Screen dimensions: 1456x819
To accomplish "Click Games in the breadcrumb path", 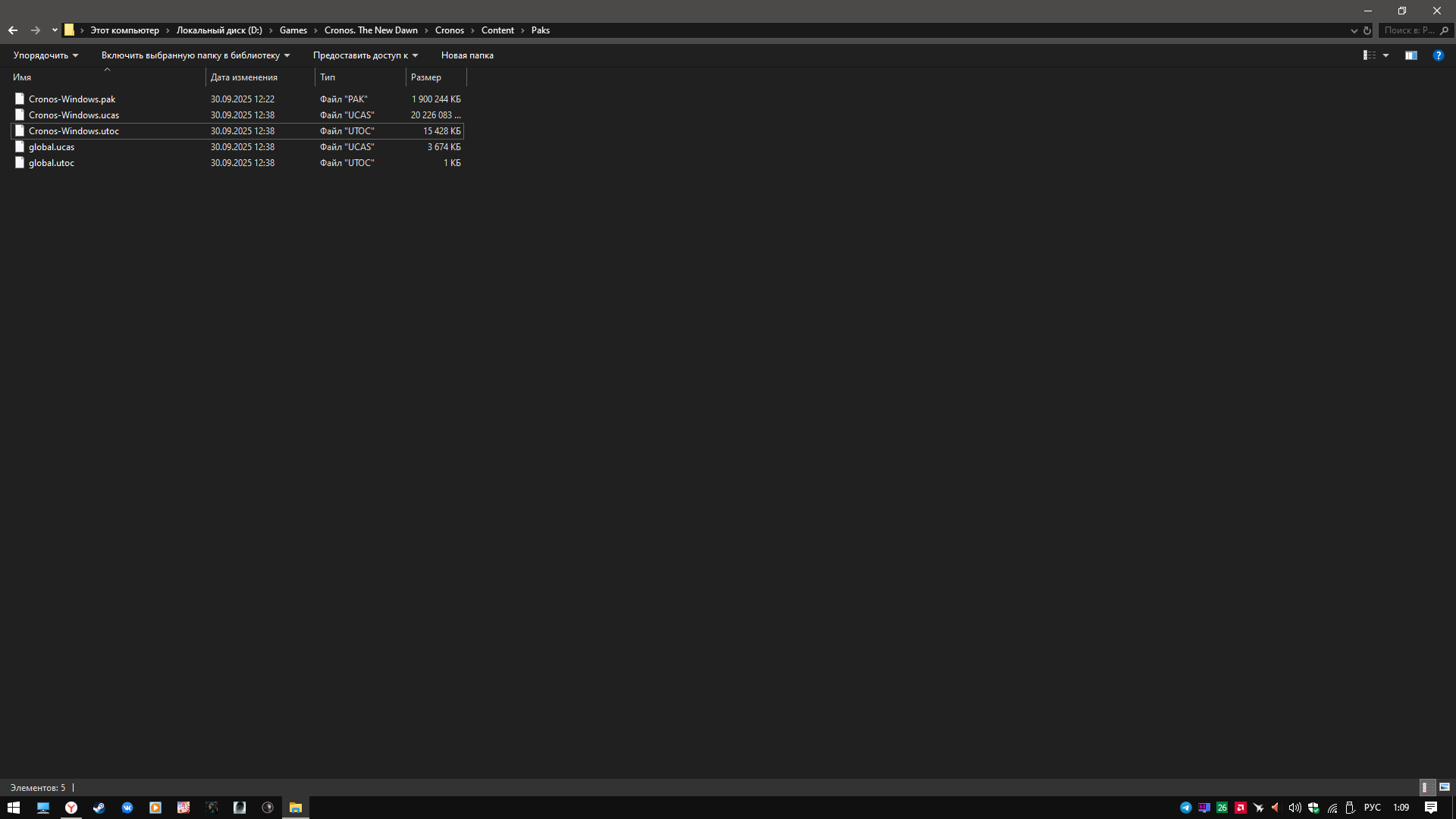I will click(293, 30).
